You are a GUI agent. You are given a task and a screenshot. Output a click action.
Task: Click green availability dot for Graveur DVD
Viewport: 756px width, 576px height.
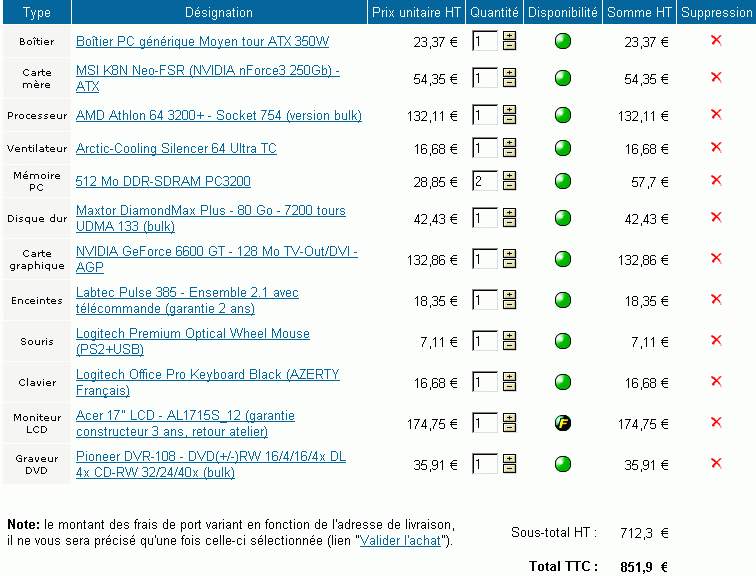(563, 465)
